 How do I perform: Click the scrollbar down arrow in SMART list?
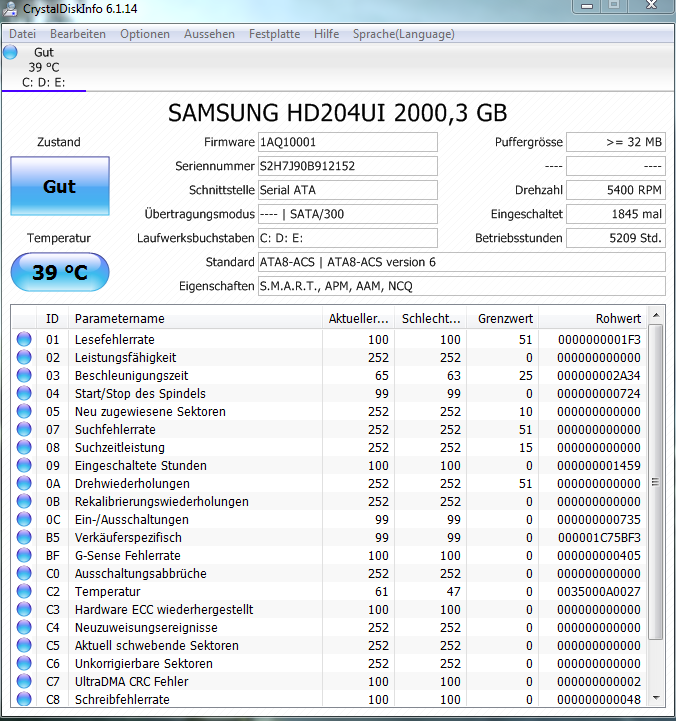click(x=656, y=698)
